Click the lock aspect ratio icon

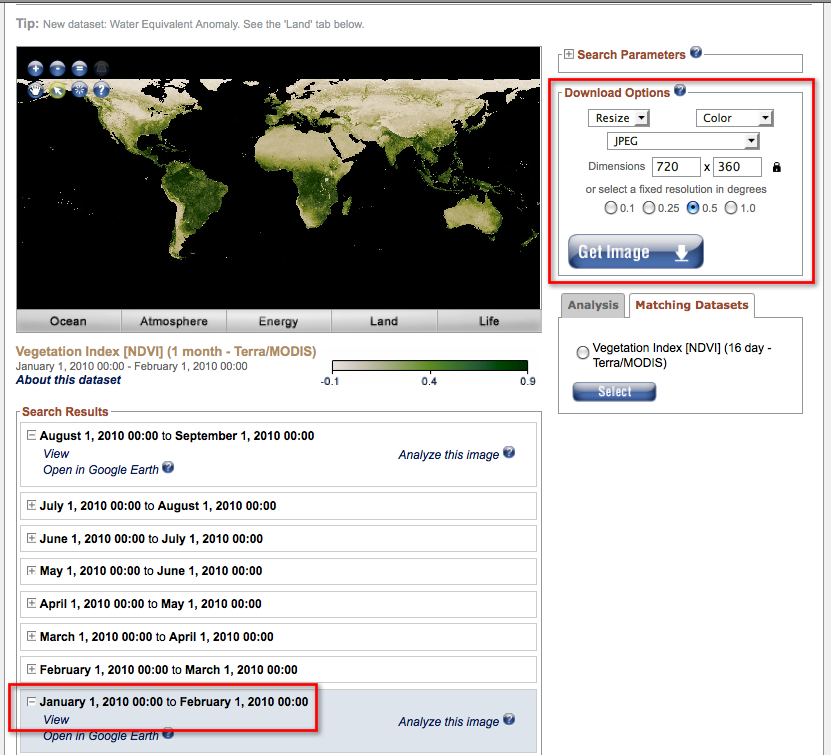tap(776, 168)
